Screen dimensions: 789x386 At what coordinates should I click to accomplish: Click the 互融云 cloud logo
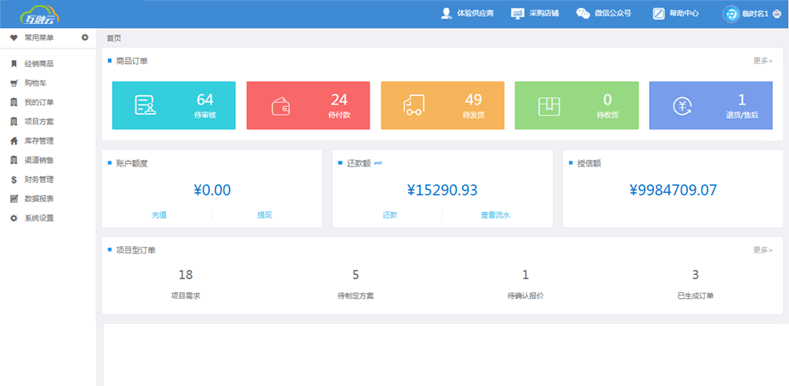(x=40, y=15)
